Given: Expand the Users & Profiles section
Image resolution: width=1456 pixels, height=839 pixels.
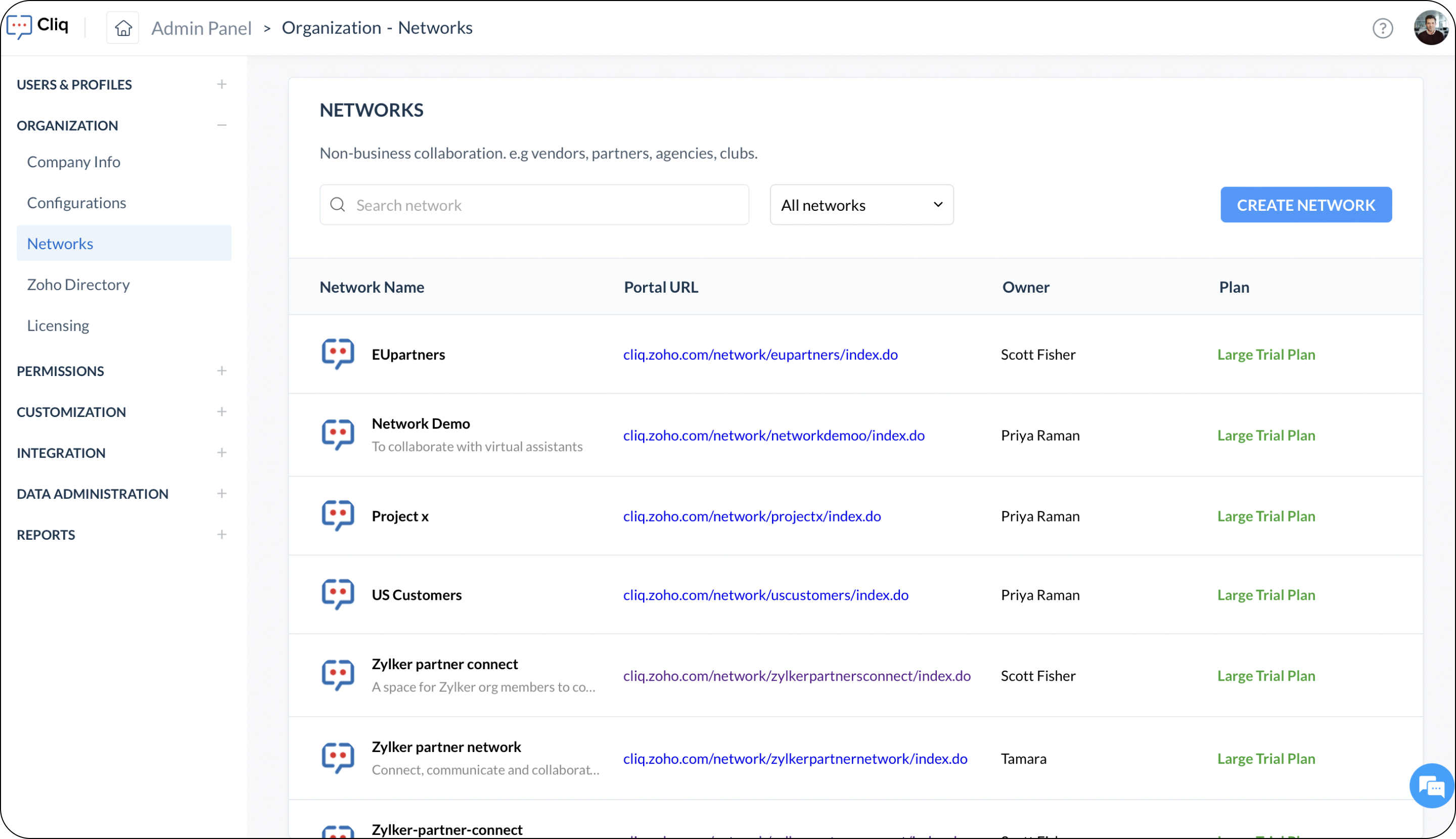Looking at the screenshot, I should 222,84.
